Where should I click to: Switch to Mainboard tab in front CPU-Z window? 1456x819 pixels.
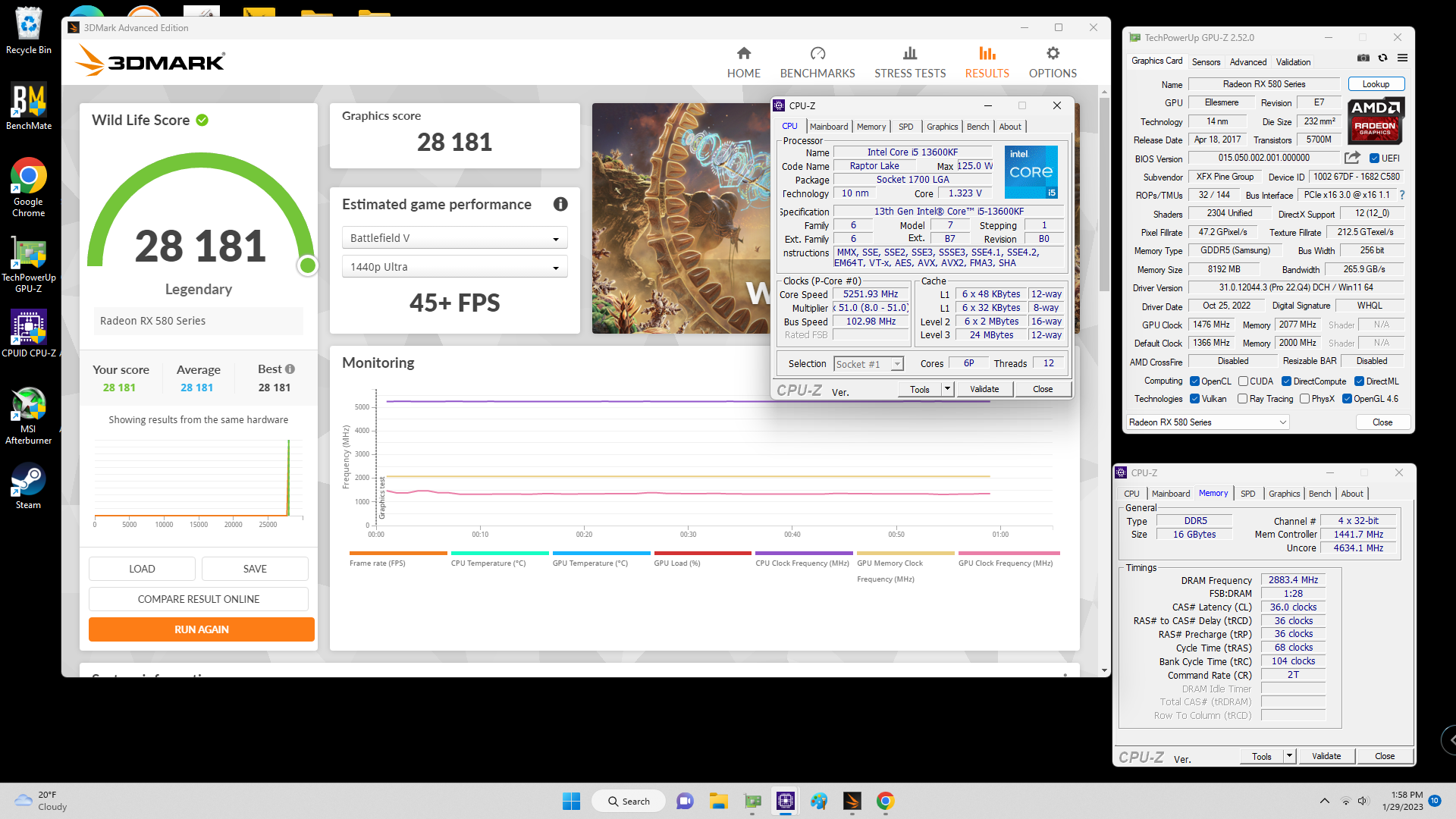pyautogui.click(x=829, y=127)
